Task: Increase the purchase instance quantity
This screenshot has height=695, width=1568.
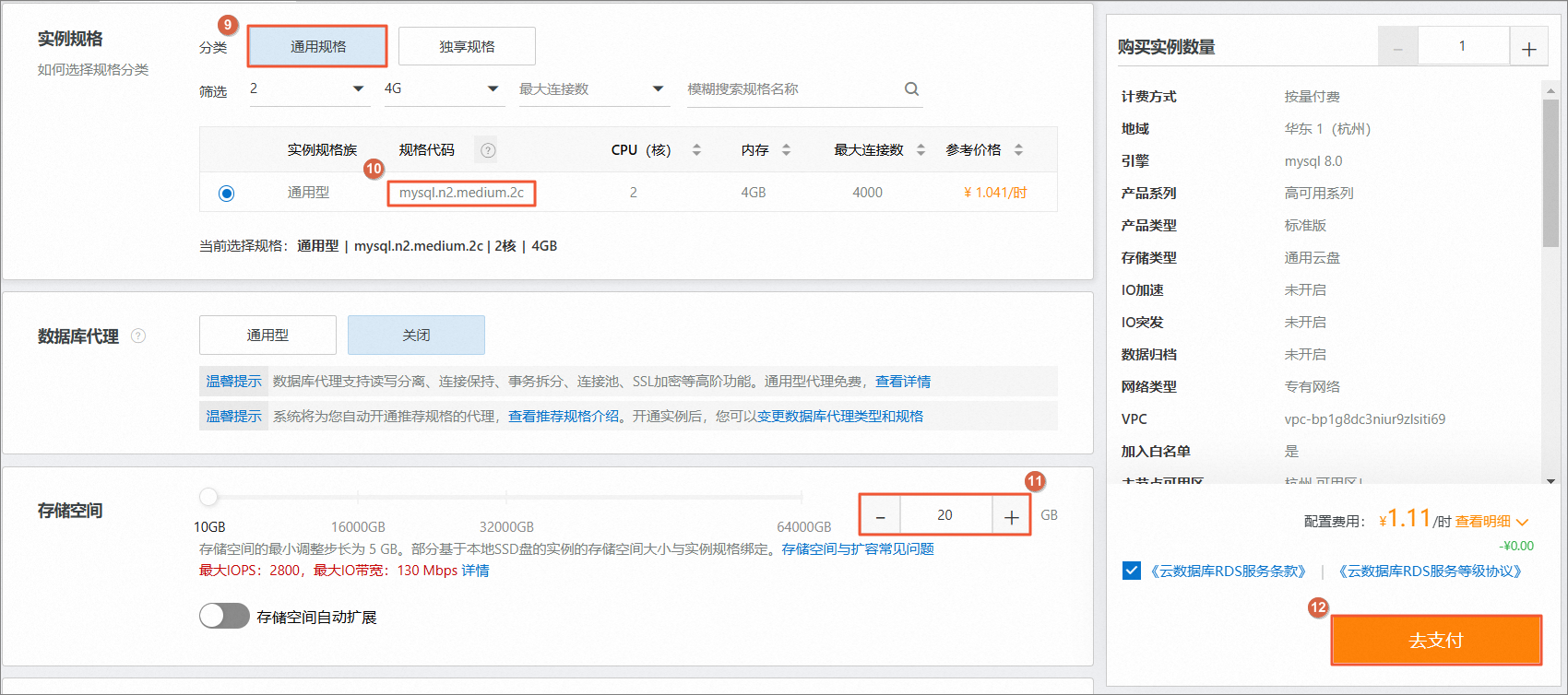Action: point(1528,47)
